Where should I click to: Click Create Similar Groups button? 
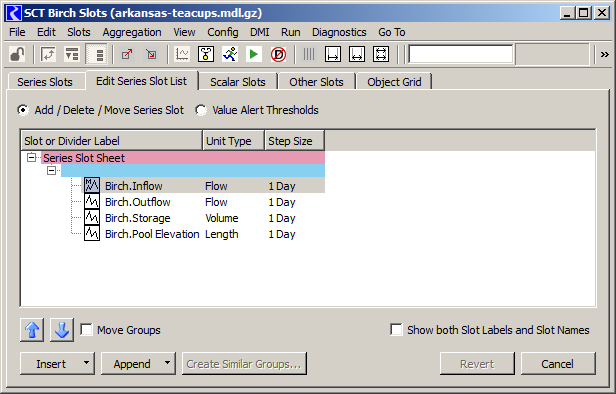[x=244, y=364]
